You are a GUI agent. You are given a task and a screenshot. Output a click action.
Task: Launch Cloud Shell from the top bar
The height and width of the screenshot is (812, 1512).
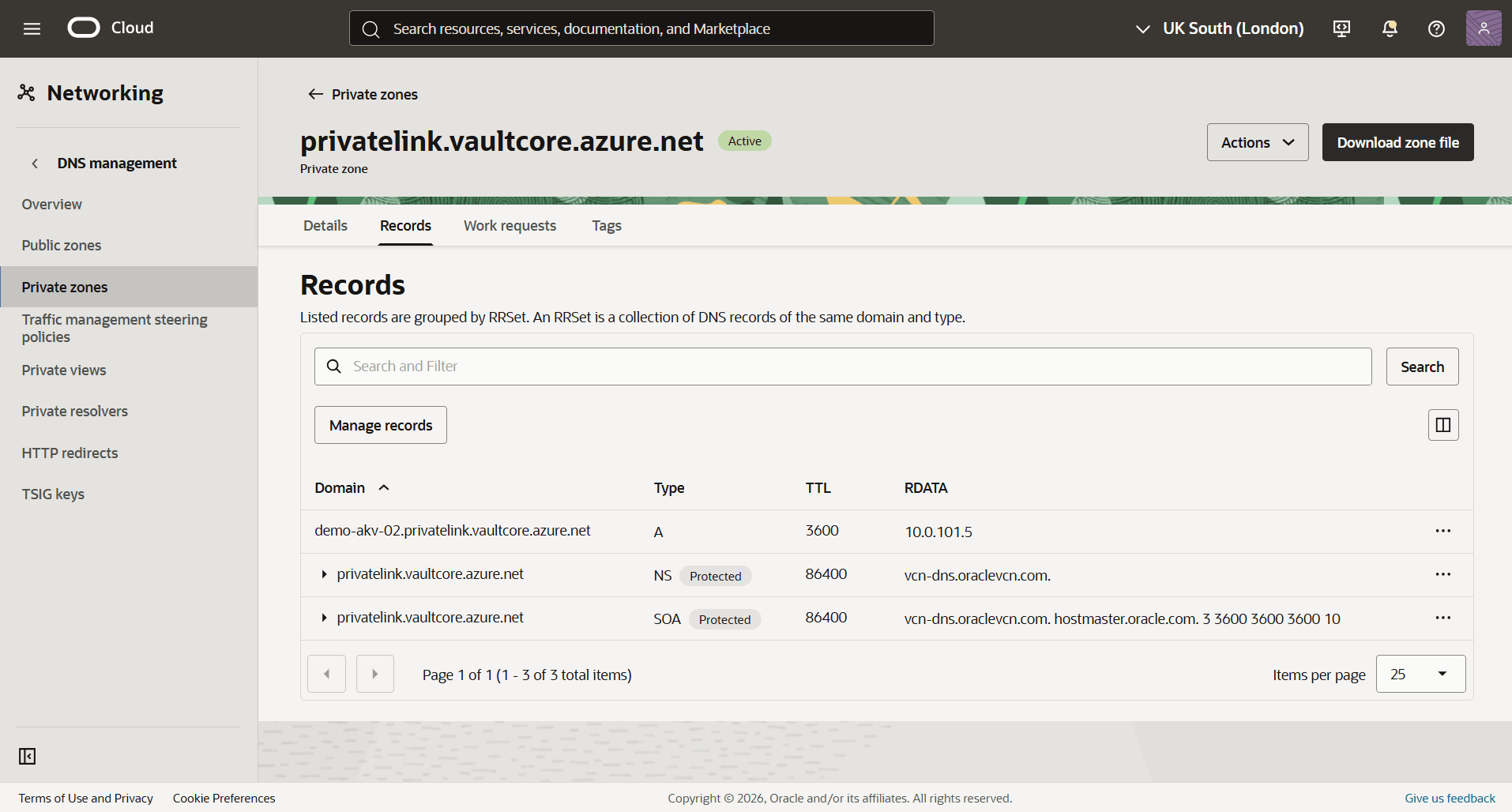click(1341, 28)
